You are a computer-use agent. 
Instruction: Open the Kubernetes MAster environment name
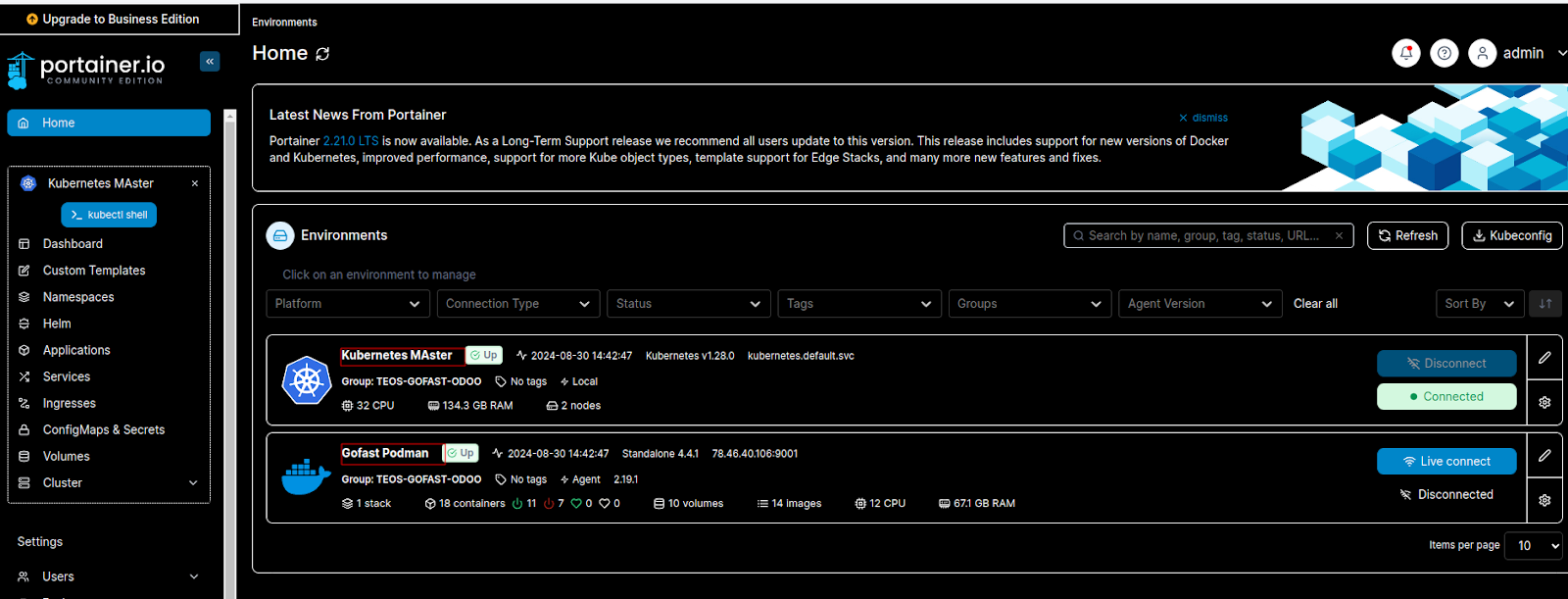[x=397, y=355]
